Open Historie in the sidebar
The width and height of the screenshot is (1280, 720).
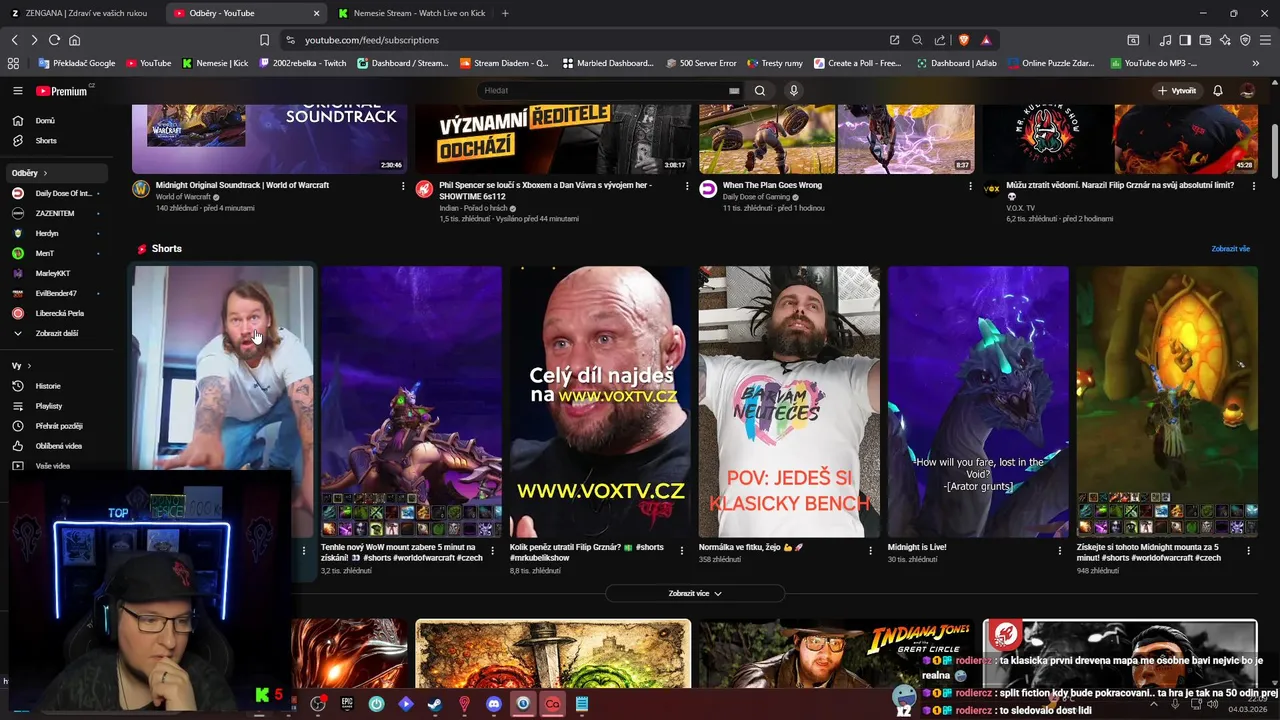[x=57, y=386]
